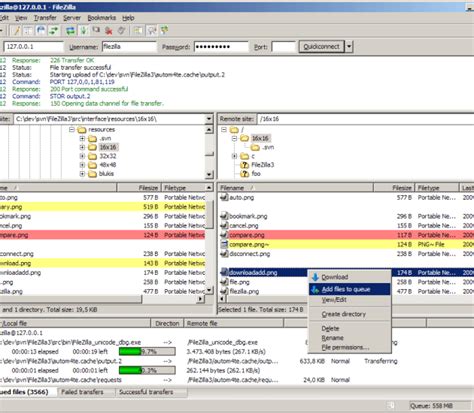Toggle transfer queue display icon
The height and width of the screenshot is (413, 474).
click(x=53, y=31)
